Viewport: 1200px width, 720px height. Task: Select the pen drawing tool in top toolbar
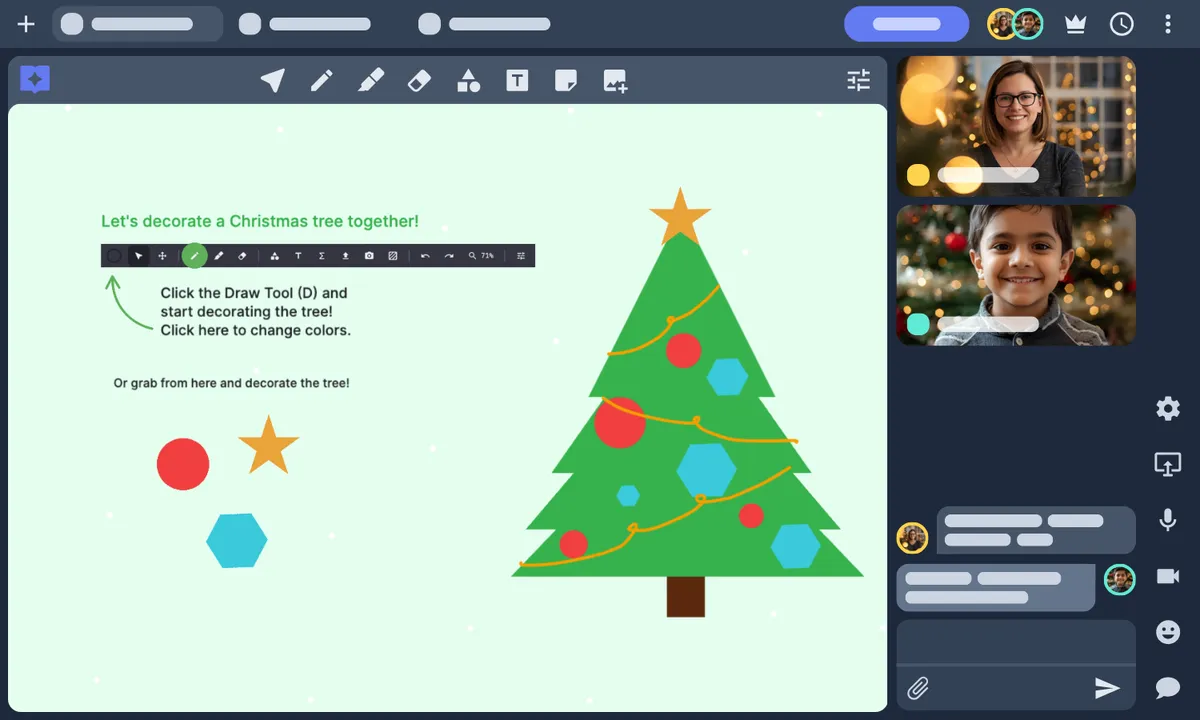(321, 80)
